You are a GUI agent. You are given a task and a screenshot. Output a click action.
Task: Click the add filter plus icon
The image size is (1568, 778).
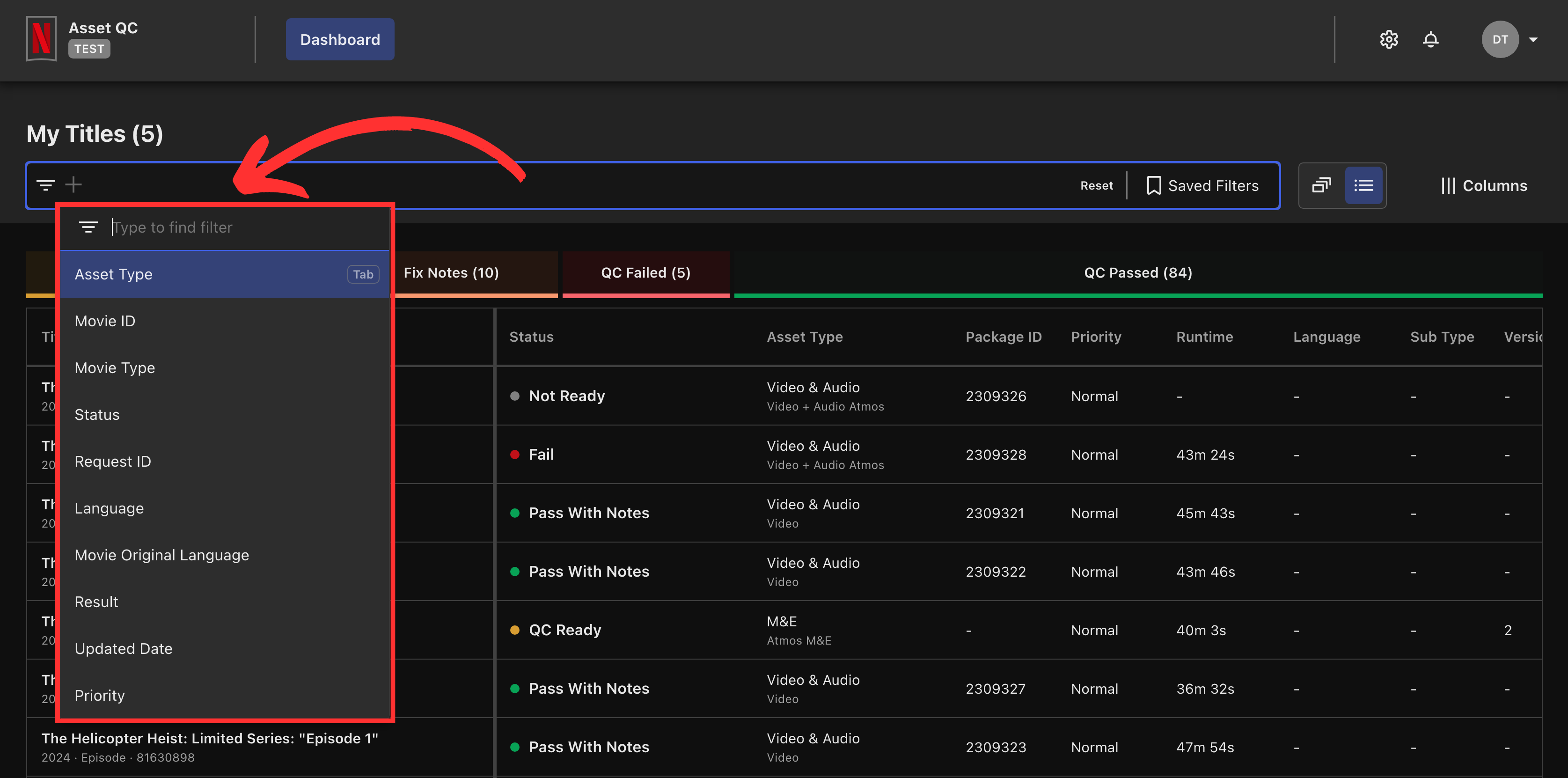pos(74,184)
